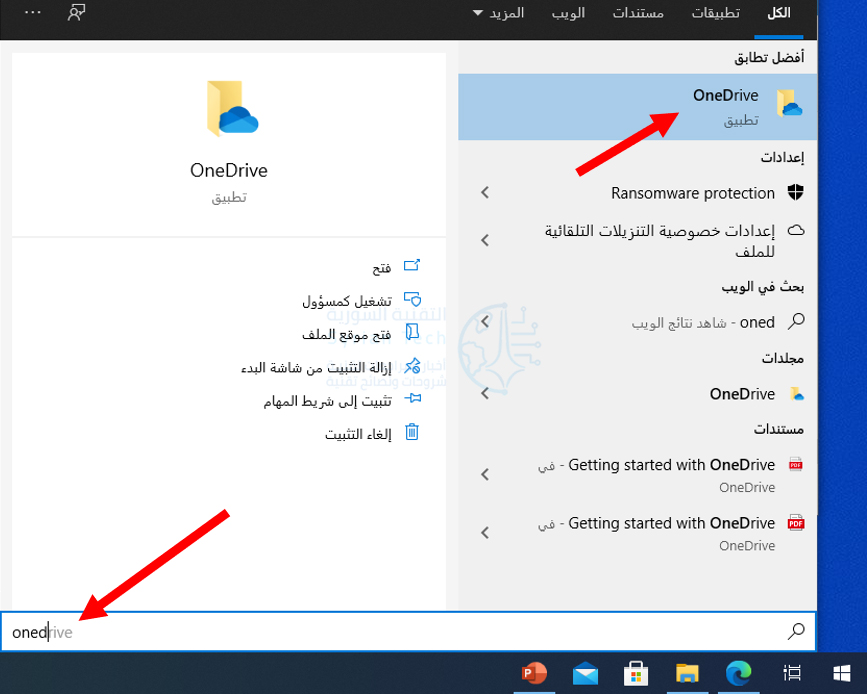The width and height of the screenshot is (867, 694).
Task: Choose إزالة التثبيت من شاشة البدء
Action: pos(316,368)
